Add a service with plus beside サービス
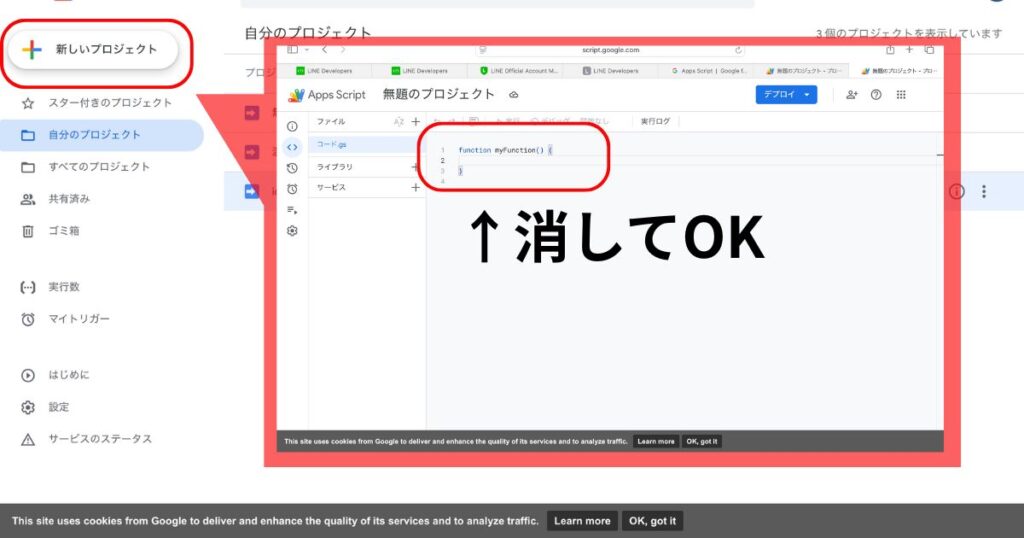Viewport: 1024px width, 538px height. 415,188
